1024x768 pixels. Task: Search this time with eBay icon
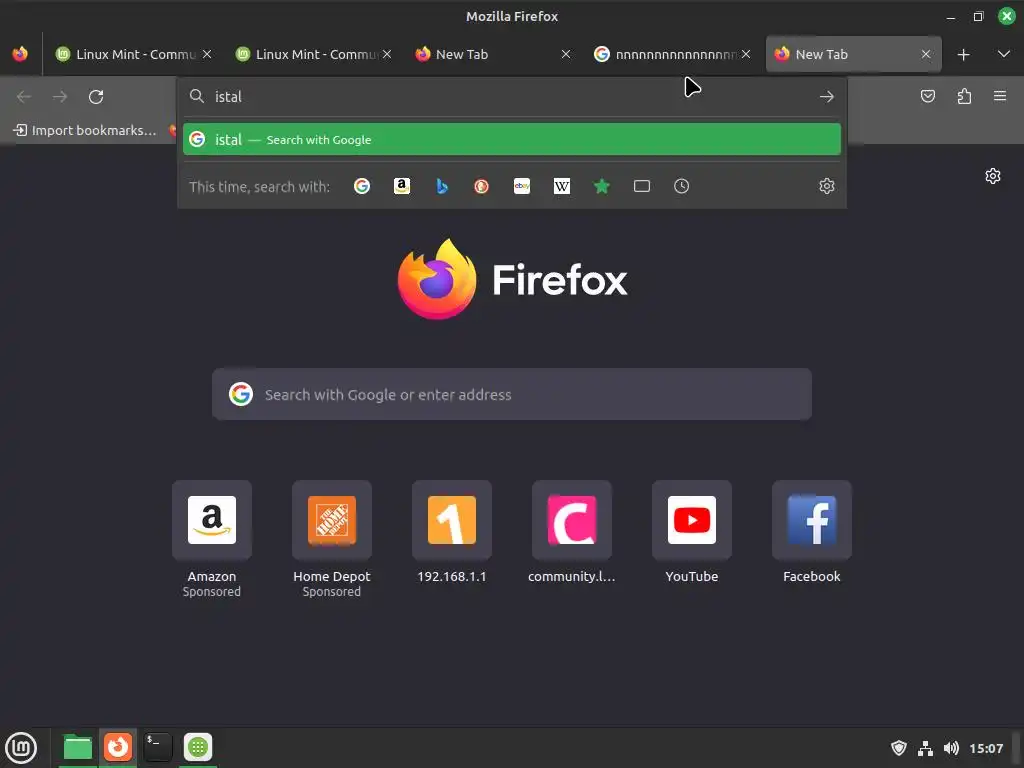[522, 186]
